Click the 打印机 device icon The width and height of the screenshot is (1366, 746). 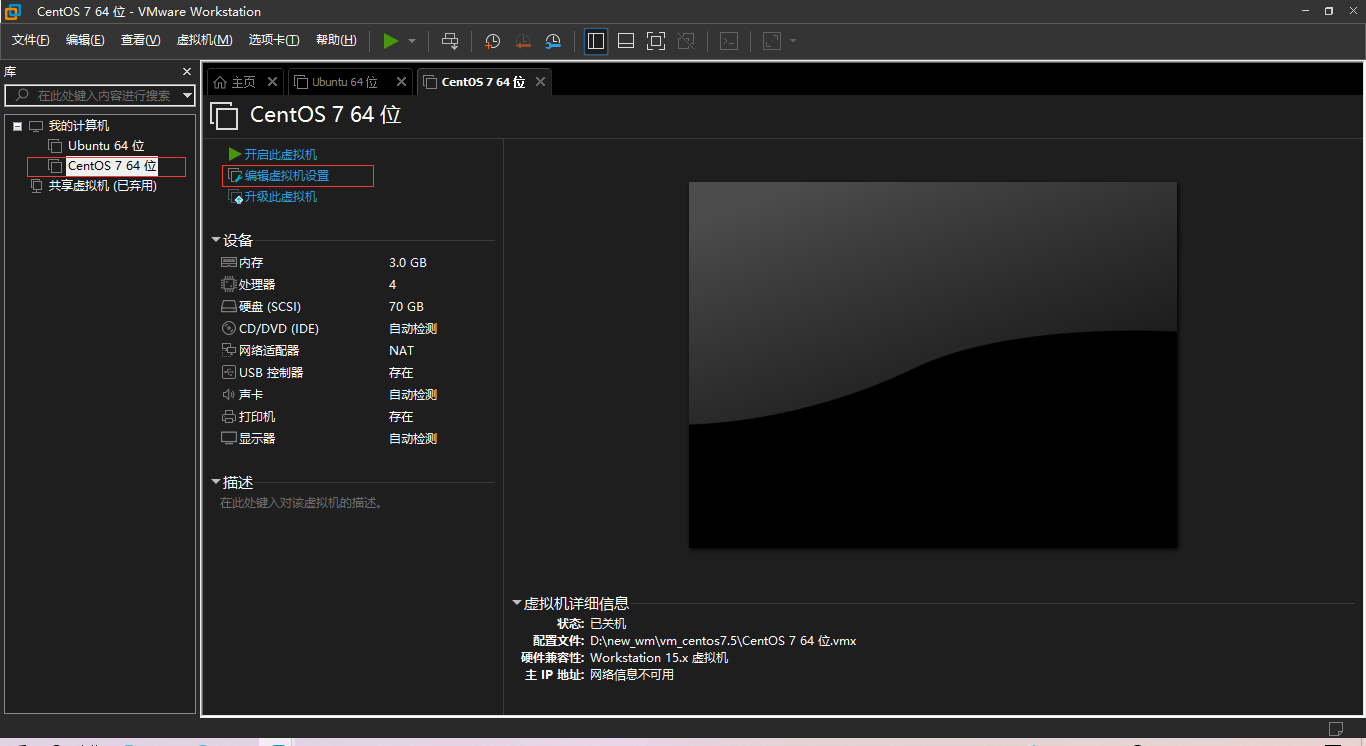pos(229,417)
